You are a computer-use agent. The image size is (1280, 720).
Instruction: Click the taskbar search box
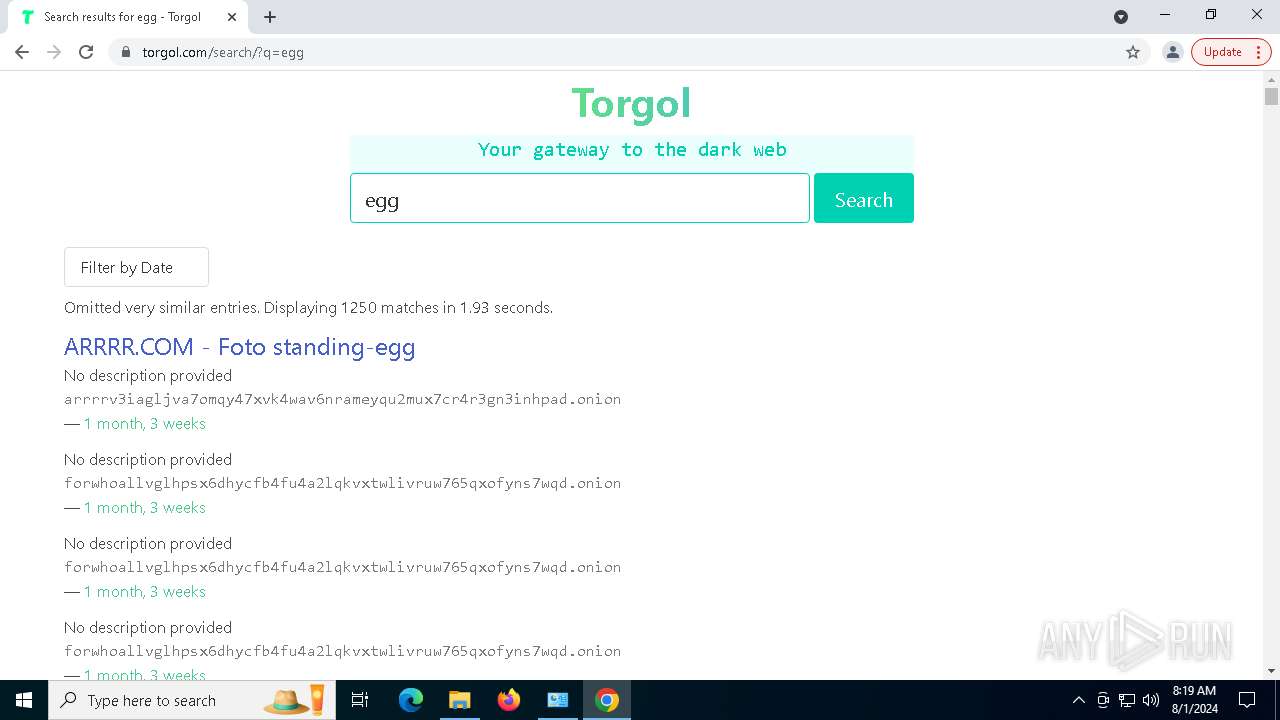pyautogui.click(x=192, y=700)
